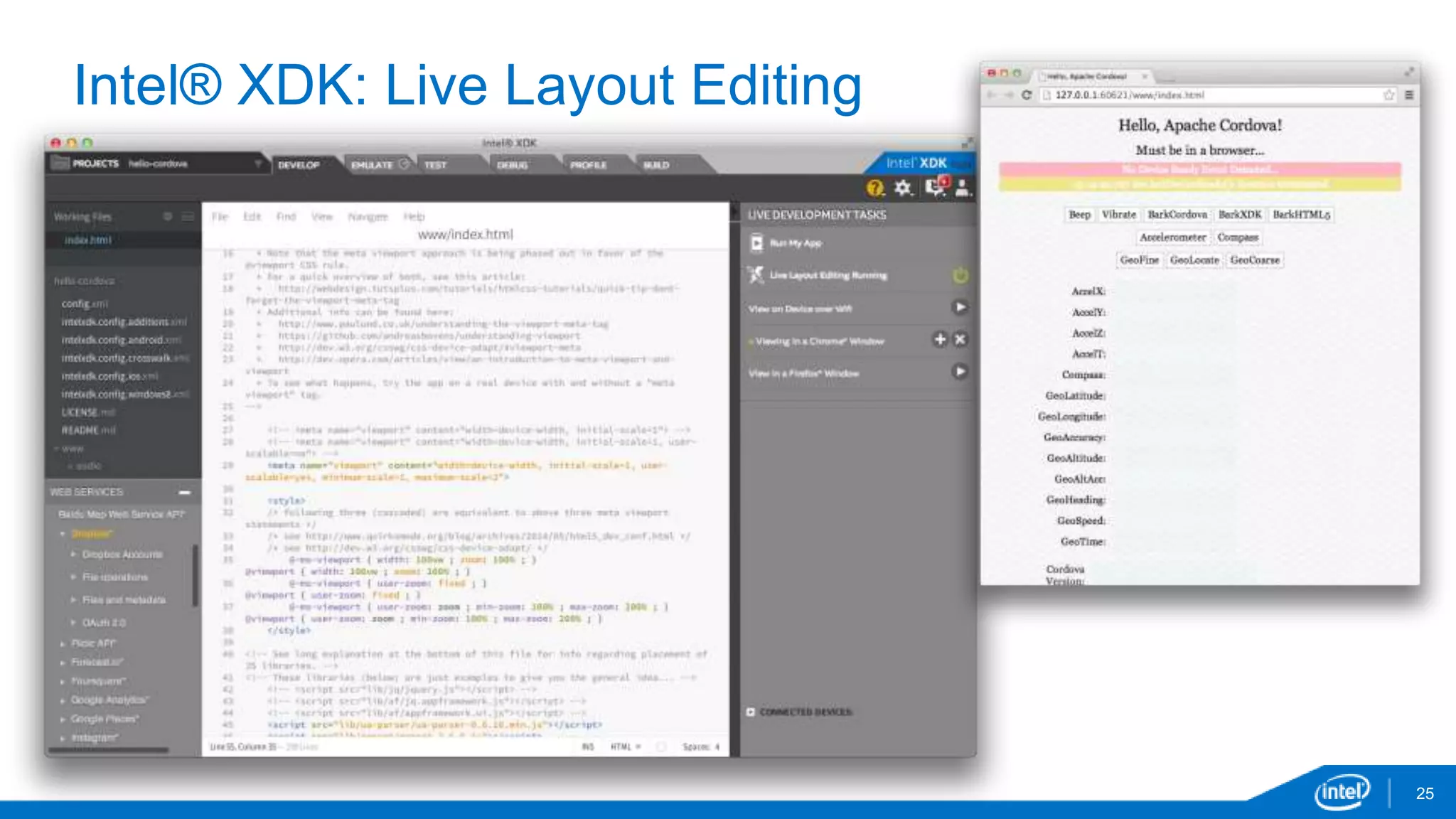The height and width of the screenshot is (819, 1456).
Task: Expand Google Analytics web service
Action: point(63,700)
